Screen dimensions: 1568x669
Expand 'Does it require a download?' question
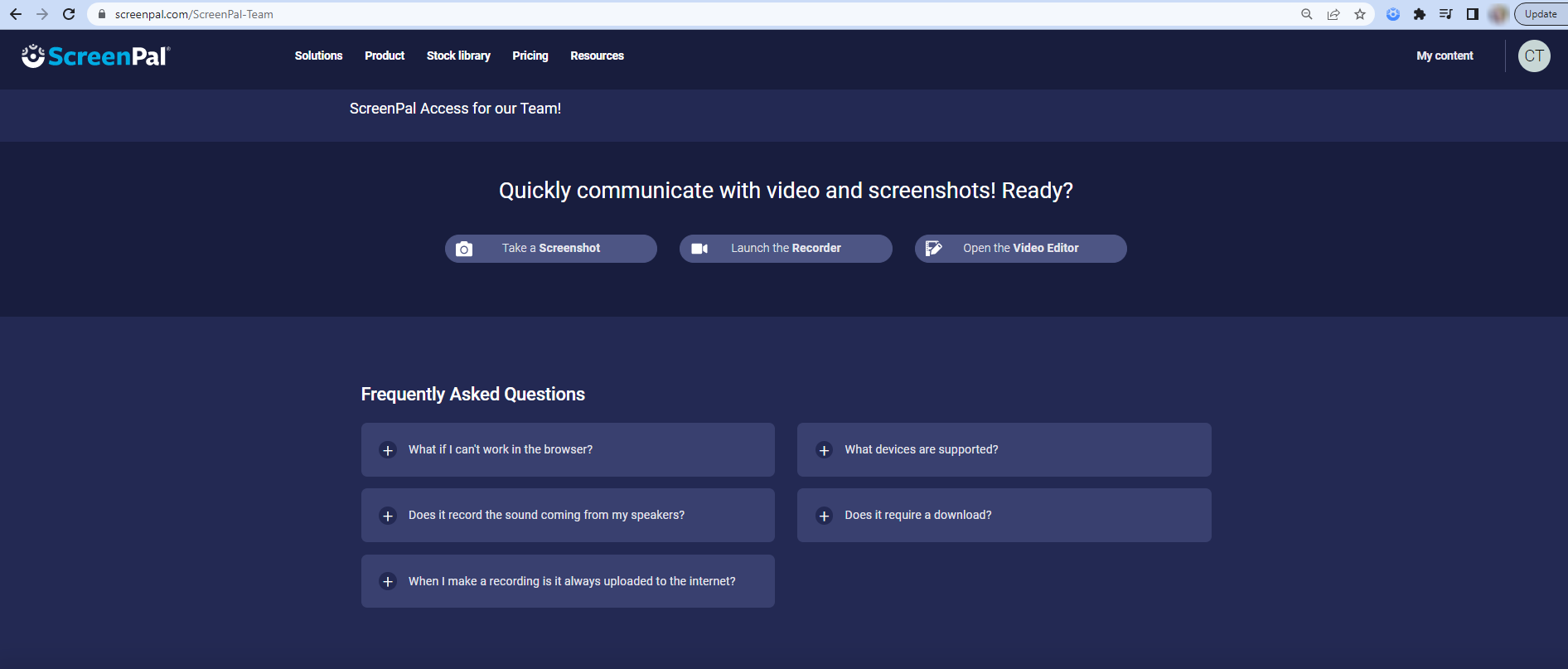click(1004, 515)
